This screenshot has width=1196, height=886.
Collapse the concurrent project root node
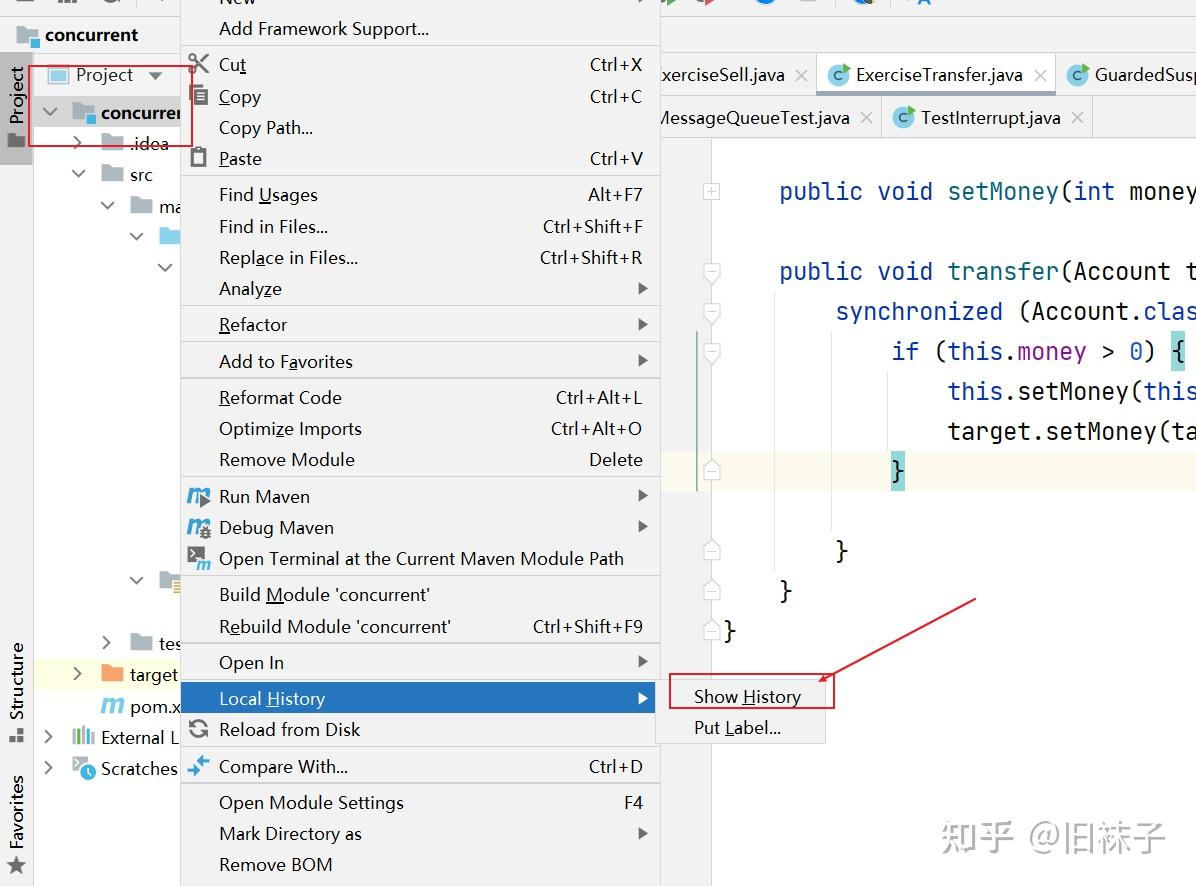point(50,112)
